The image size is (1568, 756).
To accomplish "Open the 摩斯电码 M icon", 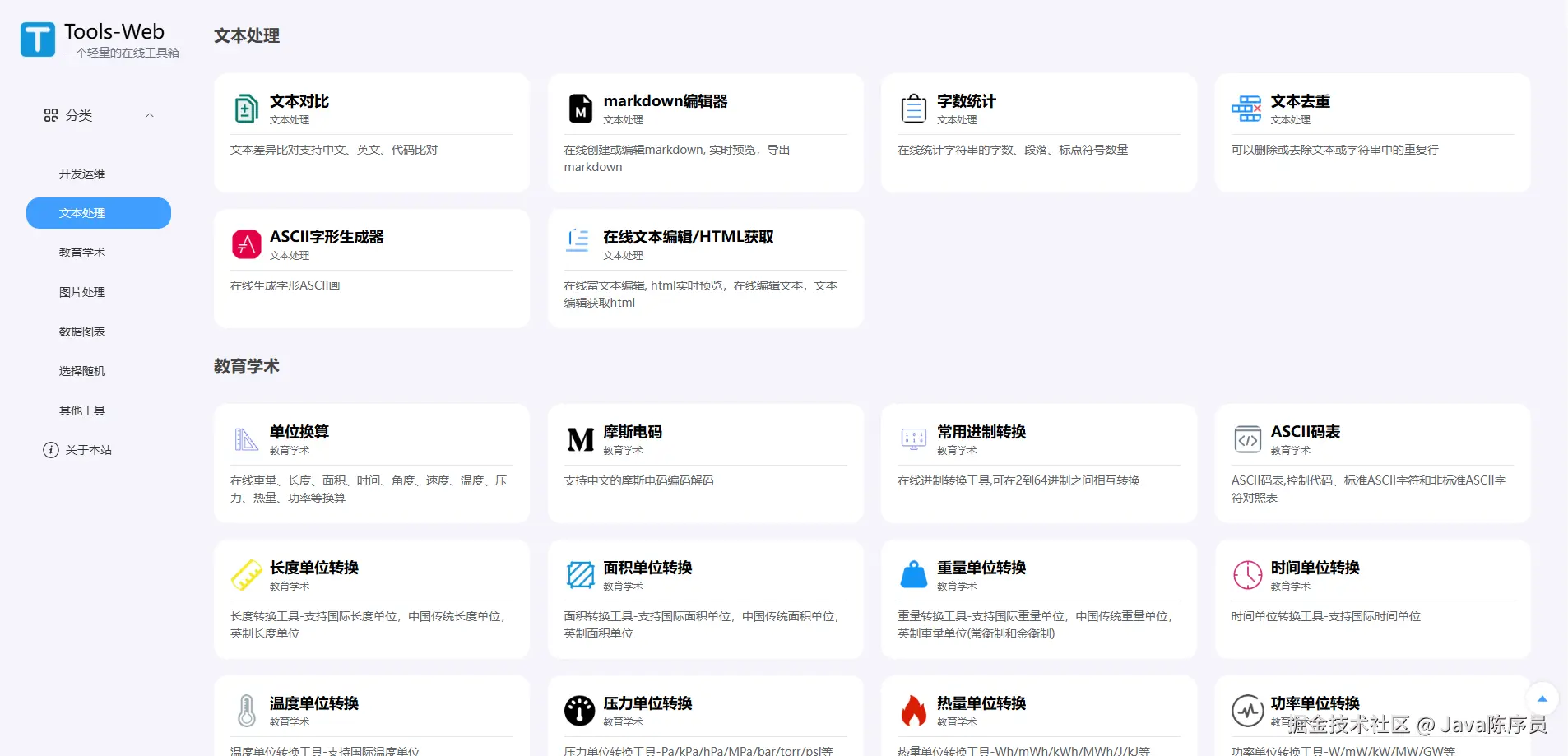I will pyautogui.click(x=580, y=439).
